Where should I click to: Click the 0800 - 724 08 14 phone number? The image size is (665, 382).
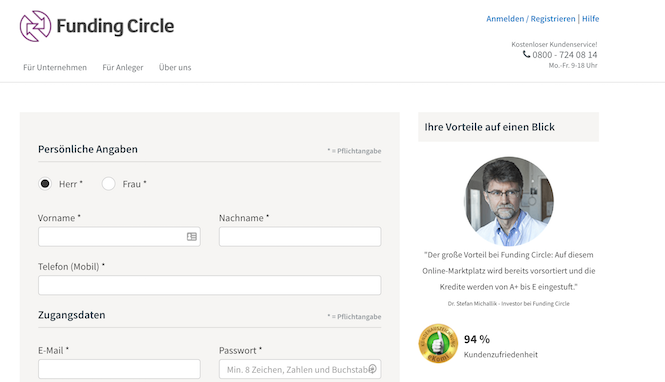tap(564, 55)
